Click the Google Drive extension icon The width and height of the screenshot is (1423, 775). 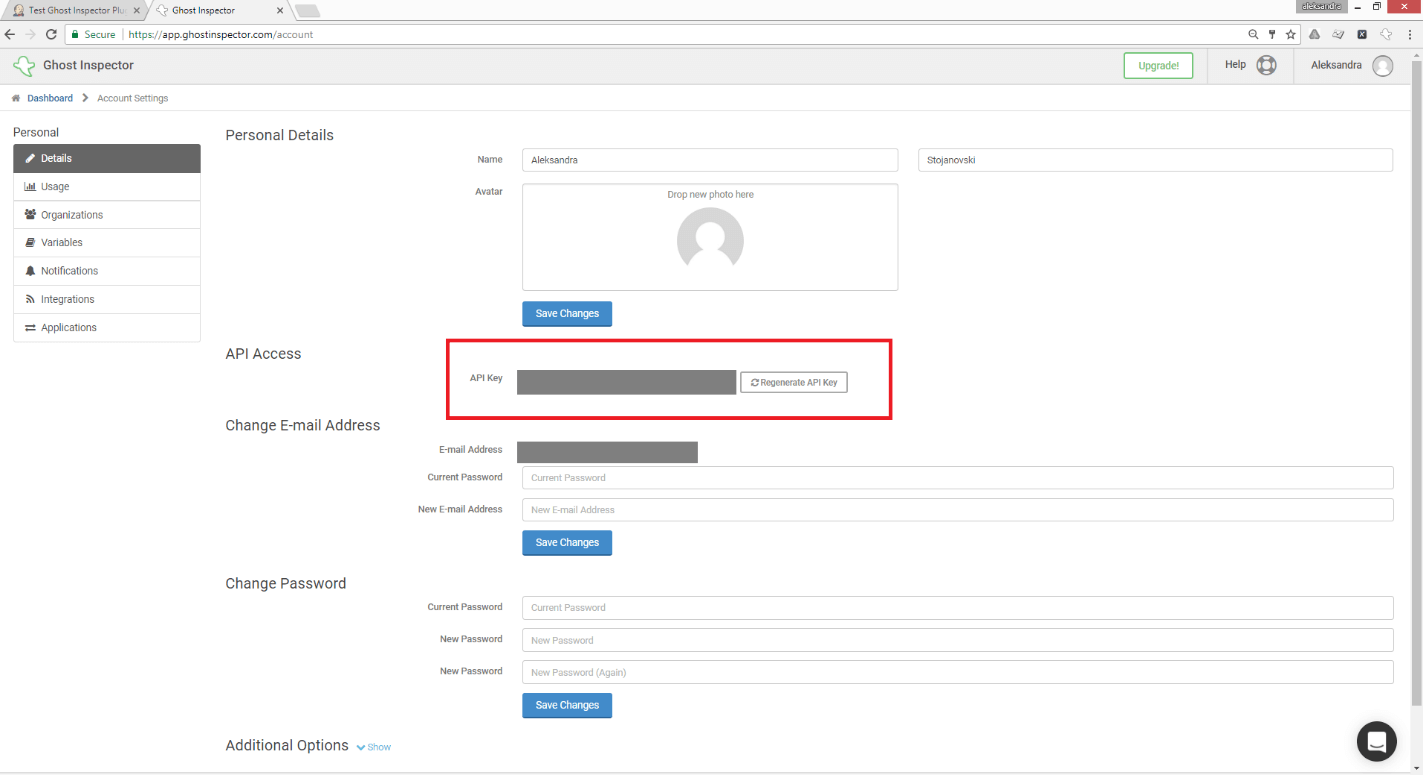pyautogui.click(x=1314, y=34)
